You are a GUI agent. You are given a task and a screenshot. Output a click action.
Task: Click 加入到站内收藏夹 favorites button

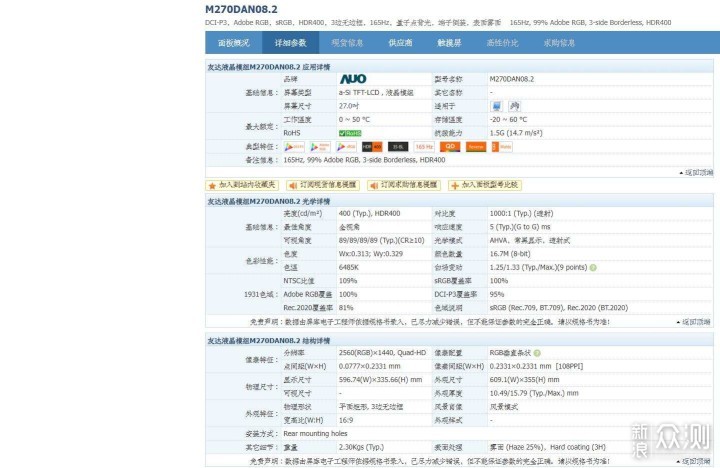pos(242,185)
